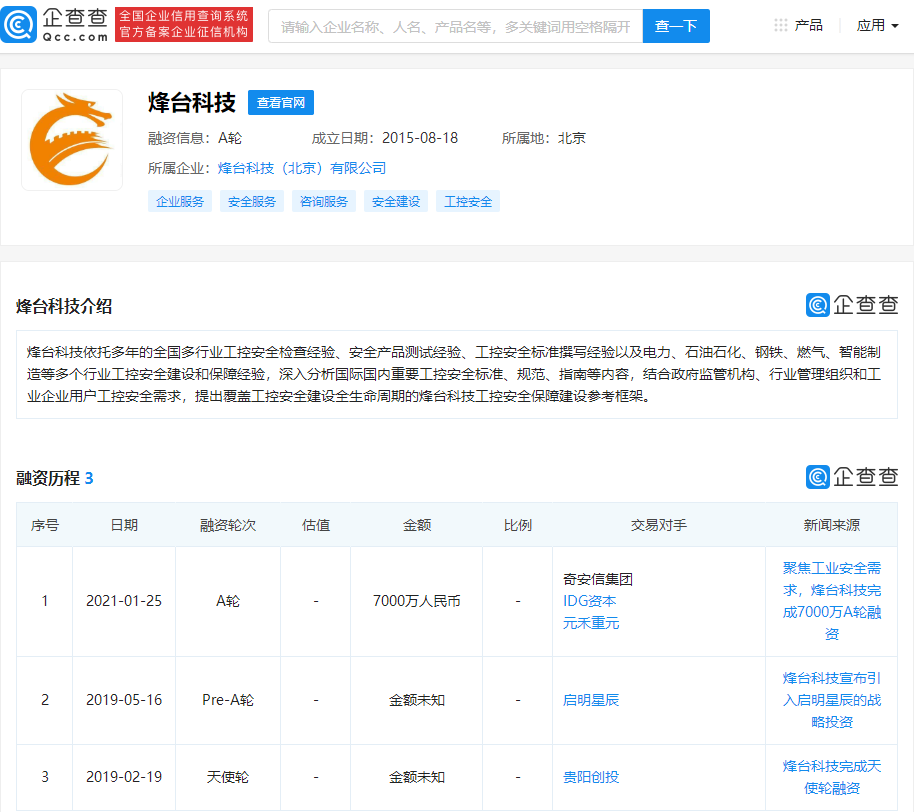Viewport: 914px width, 812px height.
Task: Open investor link 元禾重元
Action: click(591, 623)
